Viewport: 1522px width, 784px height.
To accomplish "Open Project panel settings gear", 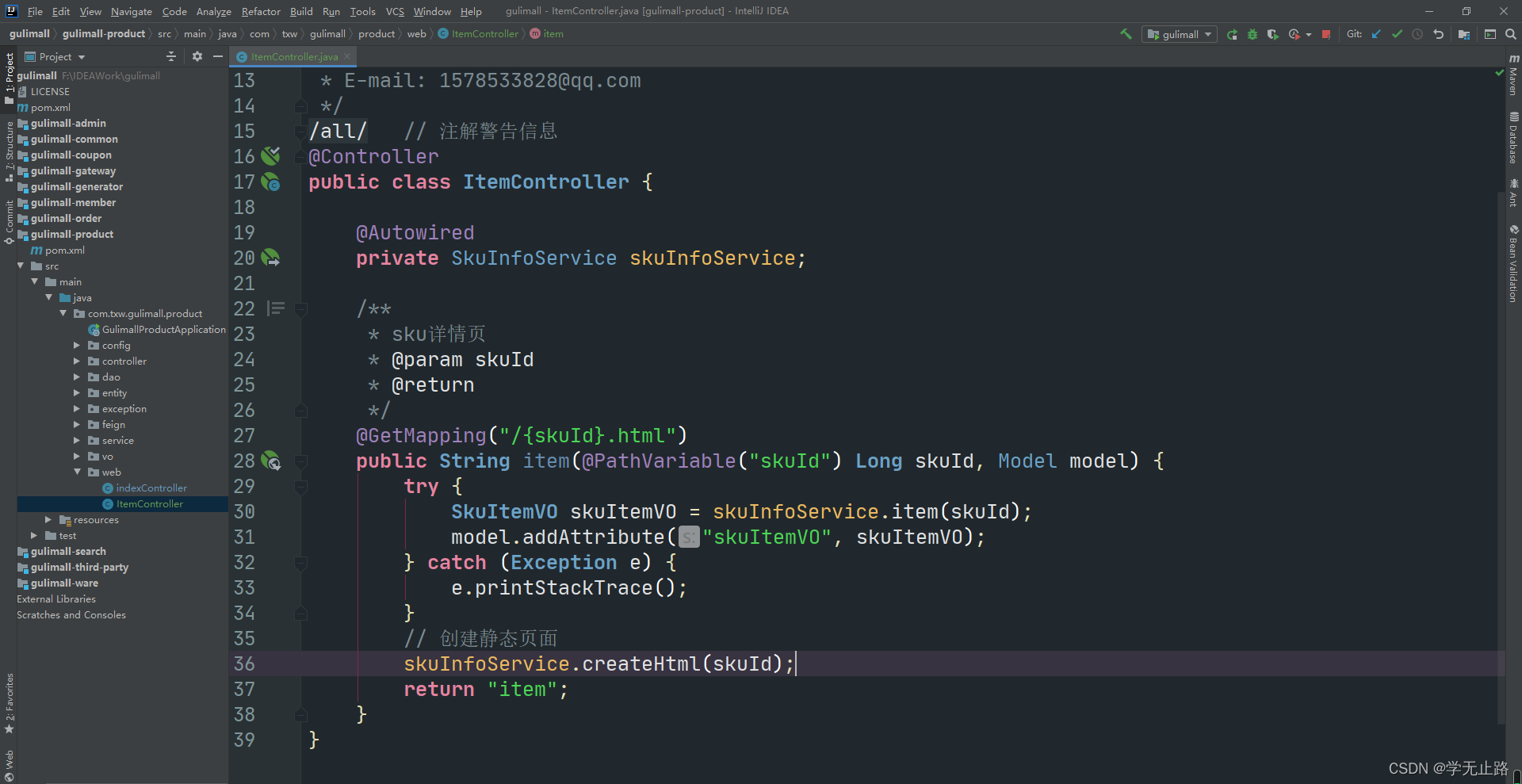I will click(197, 56).
